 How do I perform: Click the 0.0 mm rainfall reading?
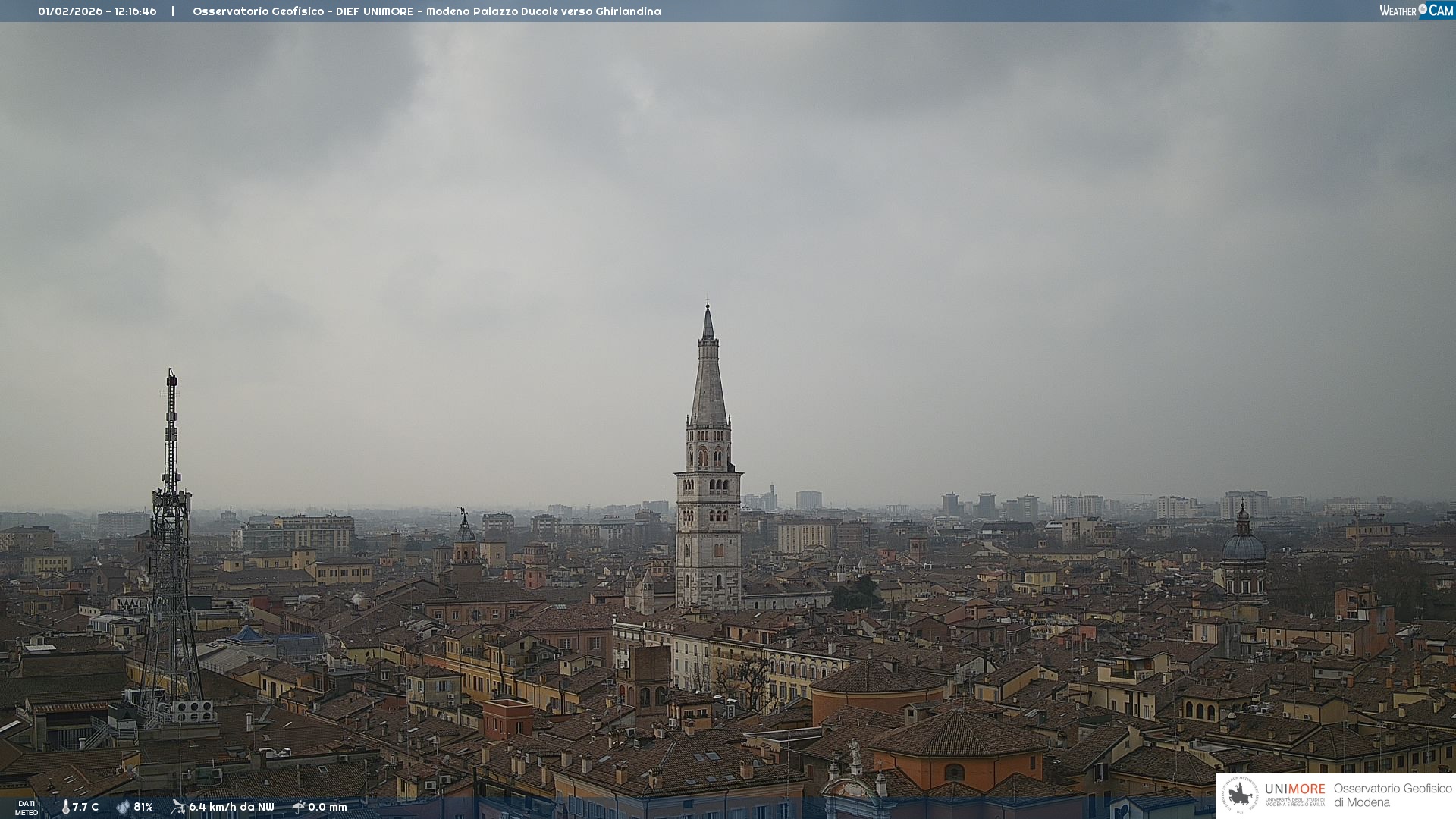[x=327, y=808]
